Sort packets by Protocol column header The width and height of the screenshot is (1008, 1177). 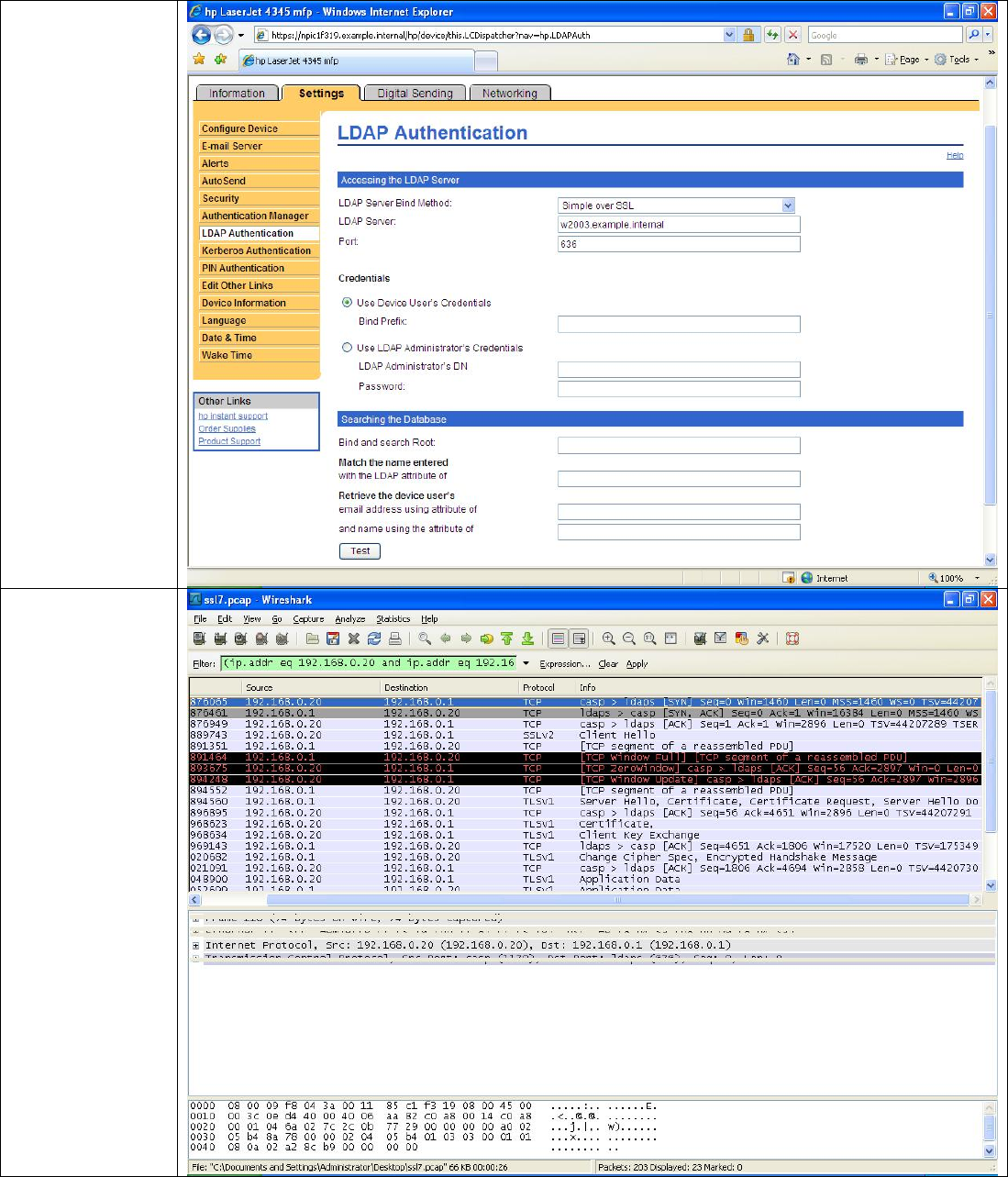547,687
